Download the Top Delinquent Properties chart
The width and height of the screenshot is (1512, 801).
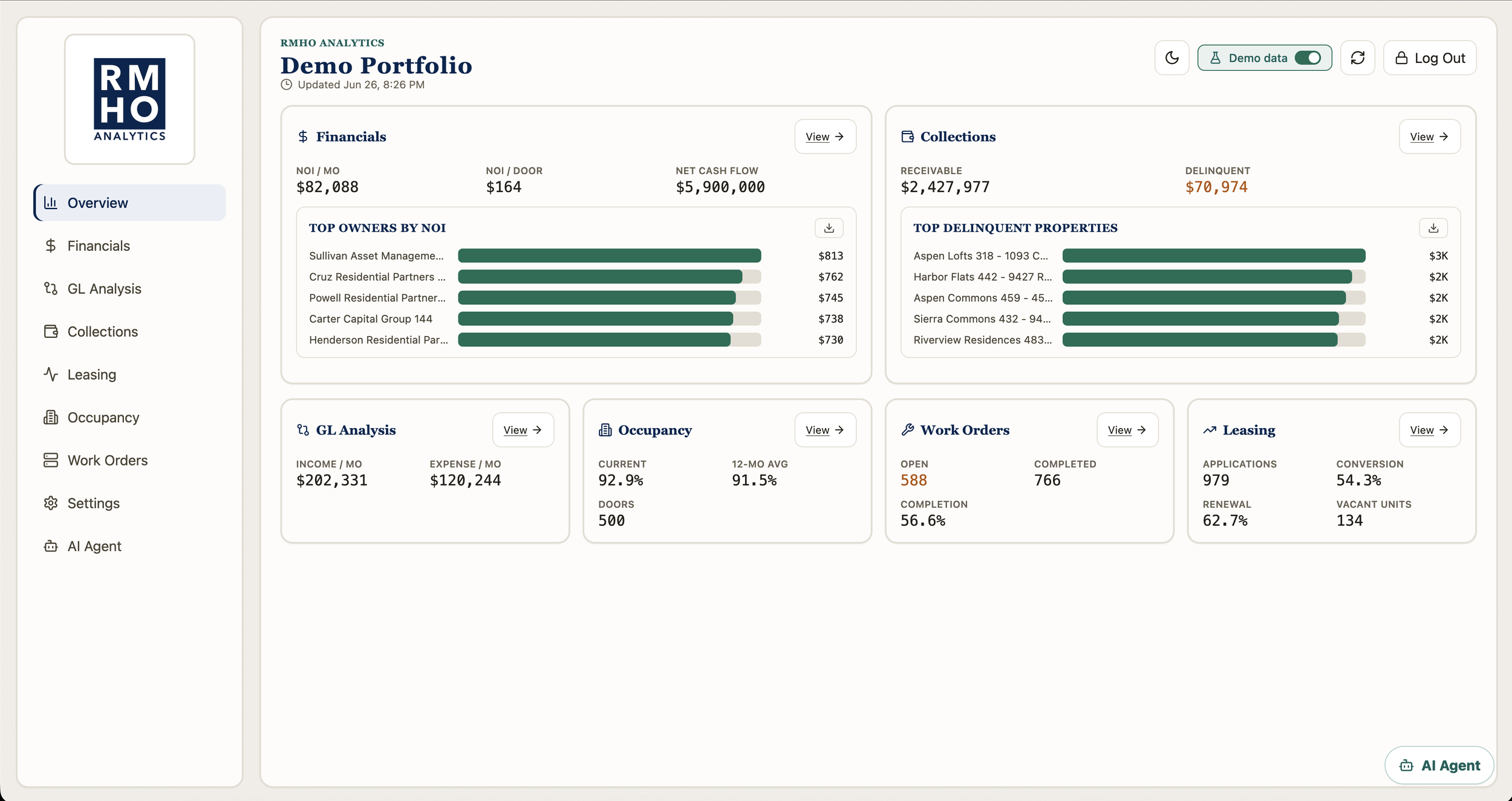pyautogui.click(x=1433, y=228)
